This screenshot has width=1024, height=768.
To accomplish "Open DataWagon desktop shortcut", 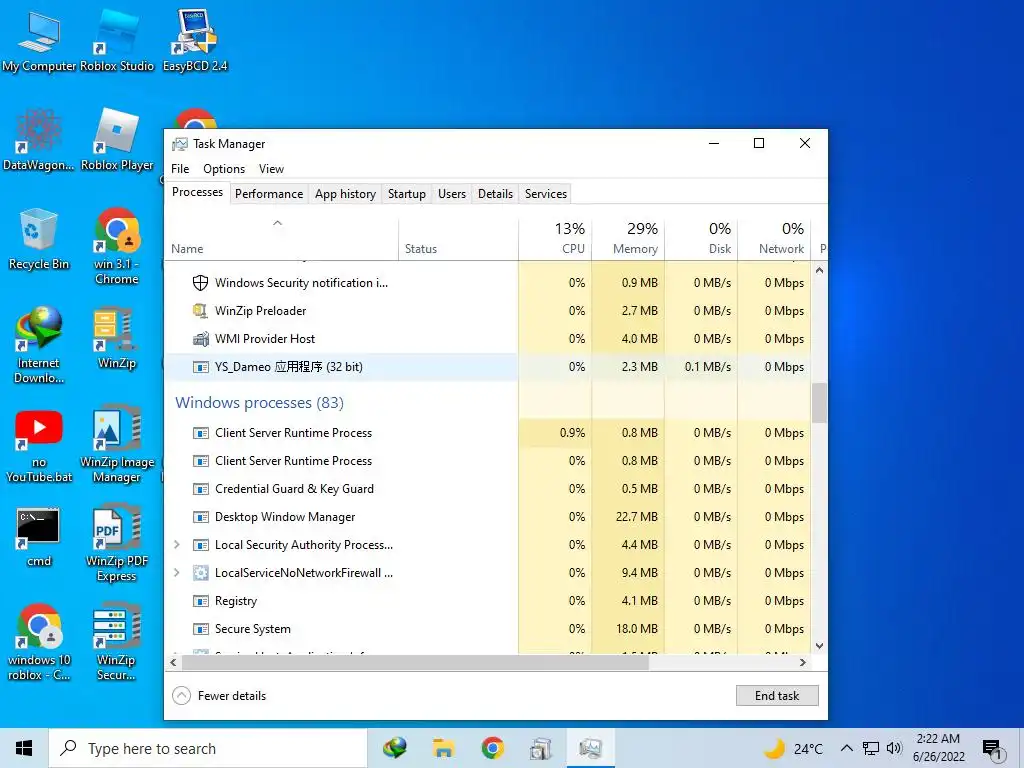I will pos(39,140).
